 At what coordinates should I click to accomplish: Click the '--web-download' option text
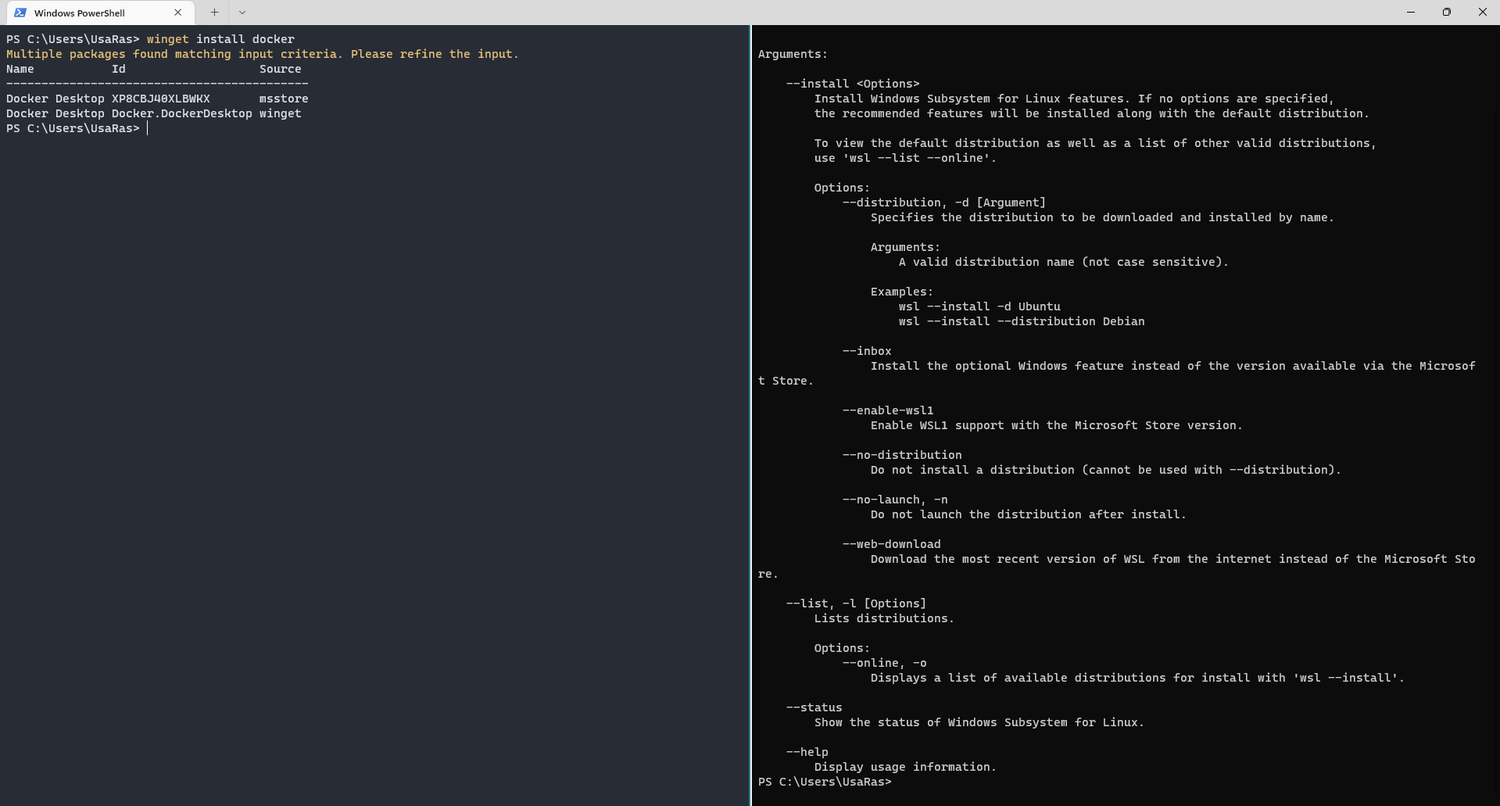[x=892, y=544]
